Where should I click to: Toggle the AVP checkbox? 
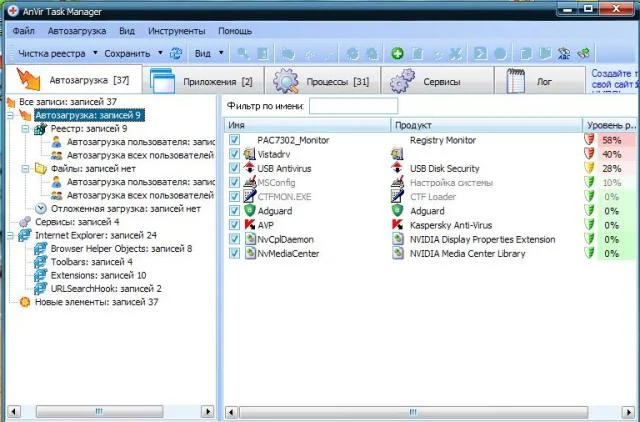234,225
